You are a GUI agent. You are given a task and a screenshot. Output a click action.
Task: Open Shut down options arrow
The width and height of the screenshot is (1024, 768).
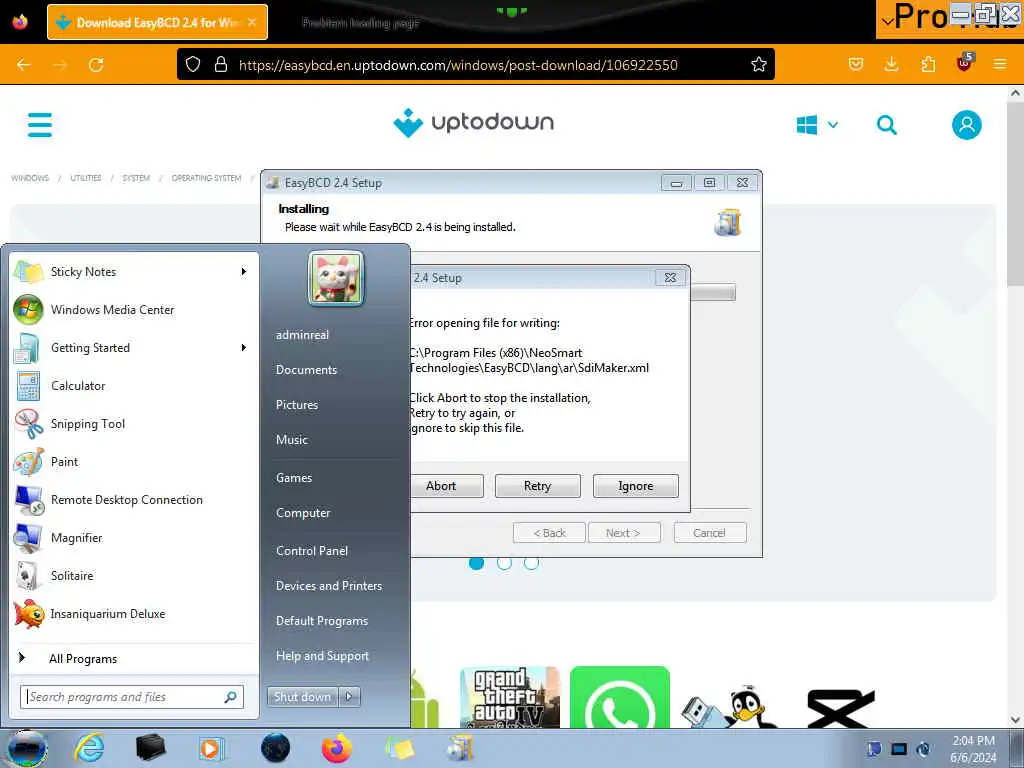click(x=349, y=697)
